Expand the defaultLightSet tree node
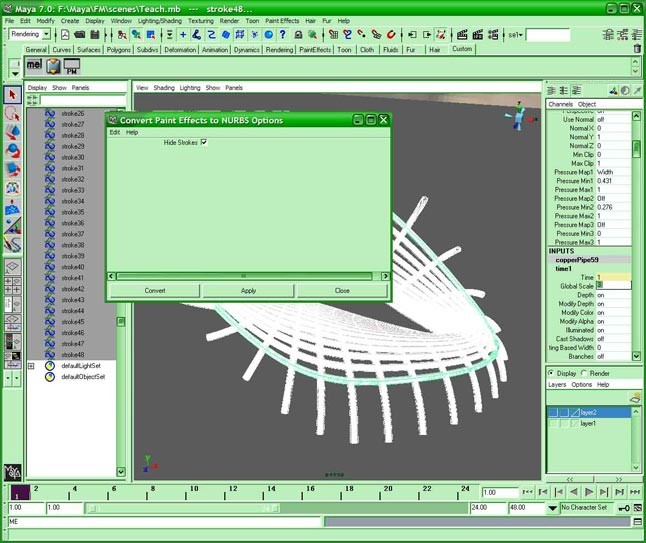The height and width of the screenshot is (543, 646). 31,366
